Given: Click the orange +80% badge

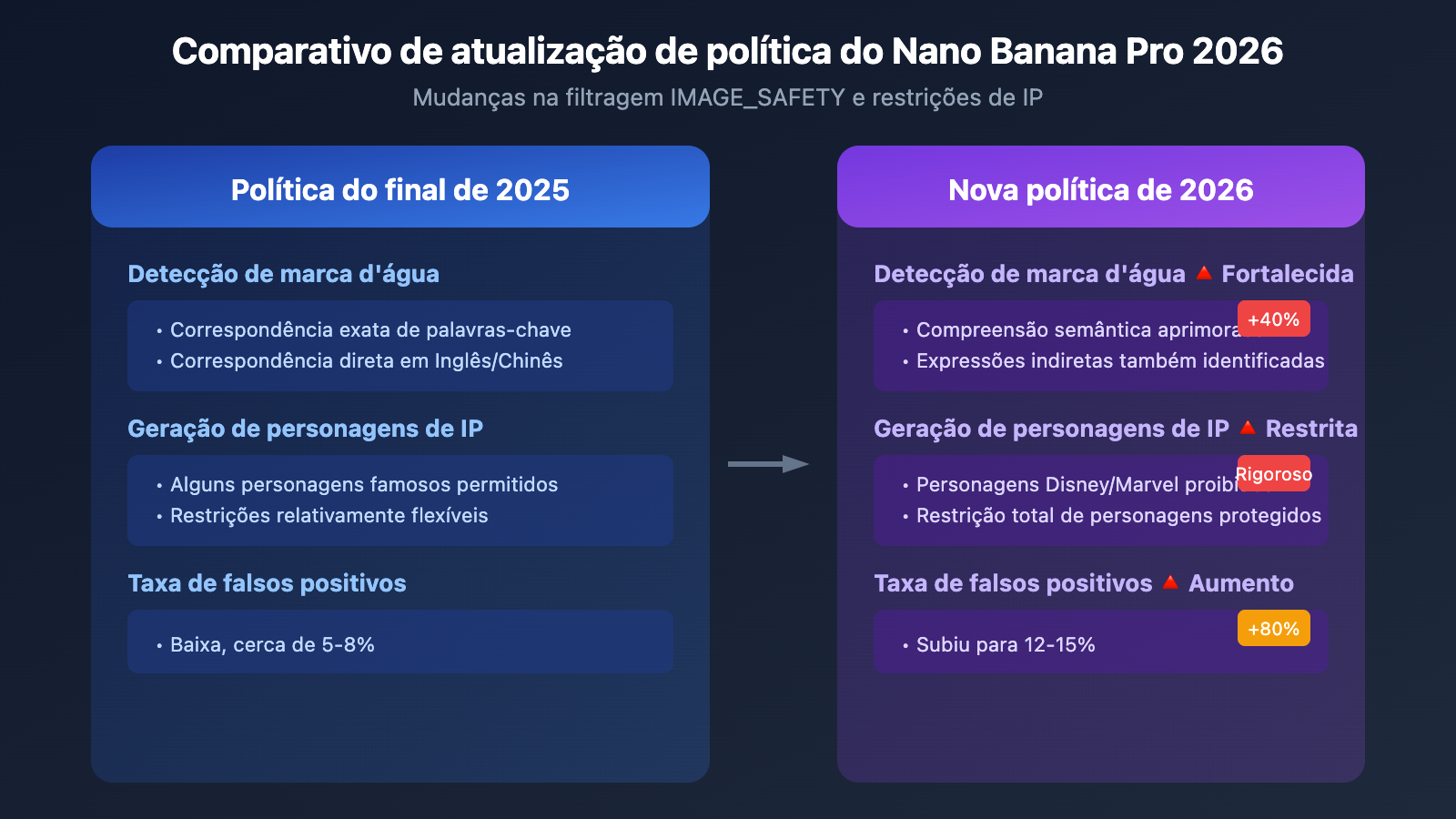Looking at the screenshot, I should click(x=1273, y=629).
